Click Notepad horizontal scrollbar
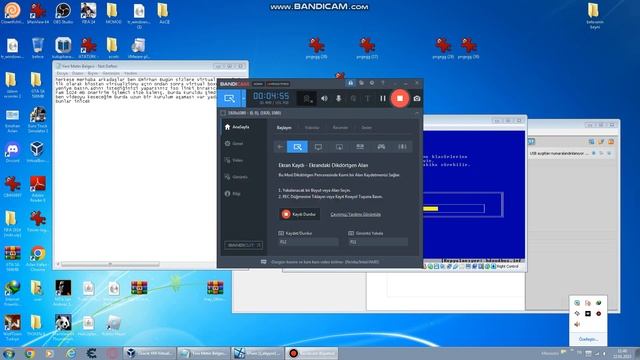 [110, 264]
